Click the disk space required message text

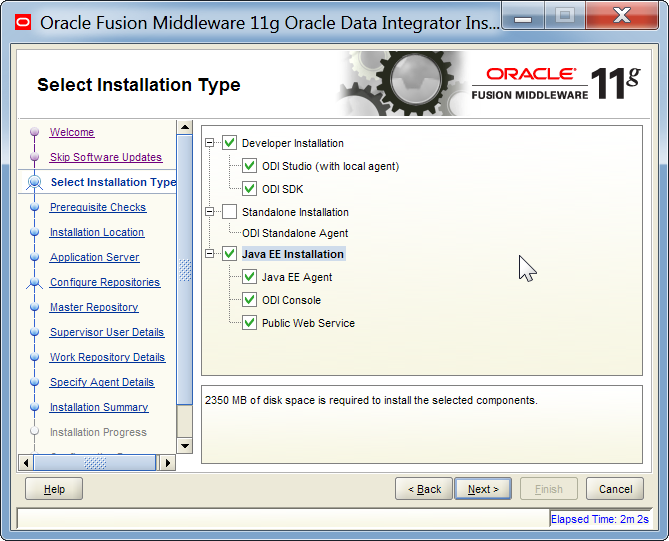371,400
